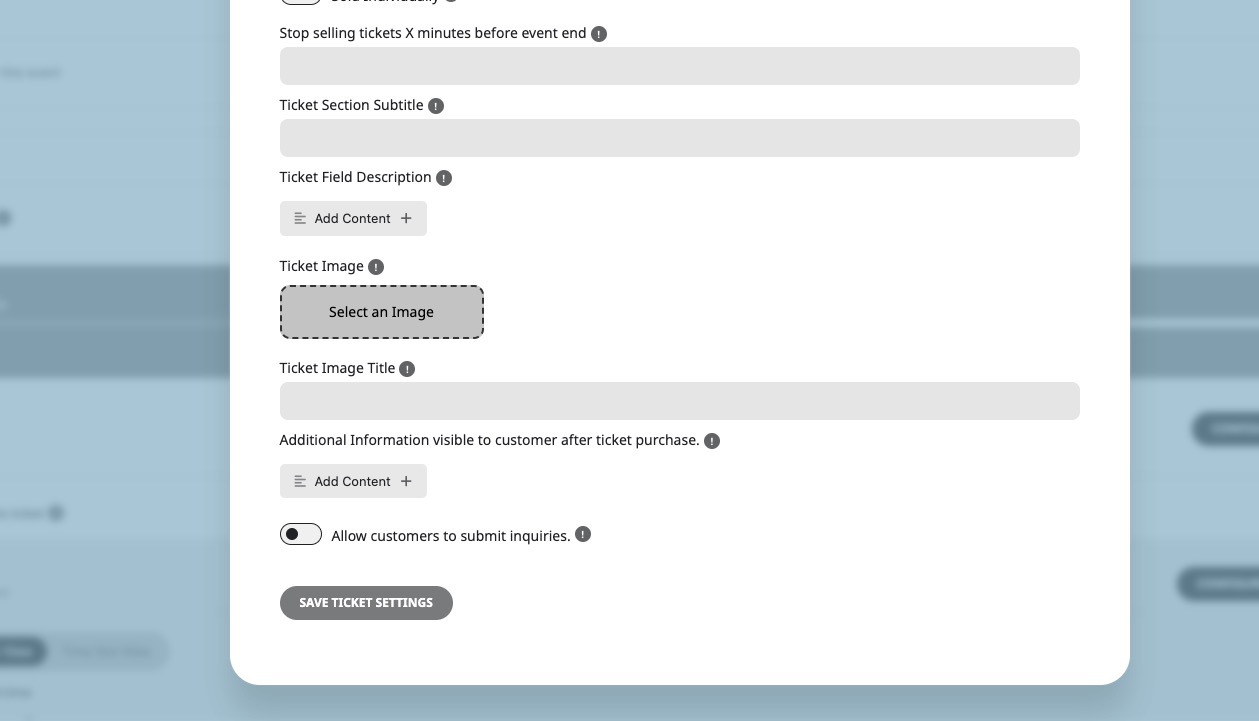Viewport: 1259px width, 721px height.
Task: Focus the Stop selling tickets minutes field
Action: pos(680,66)
